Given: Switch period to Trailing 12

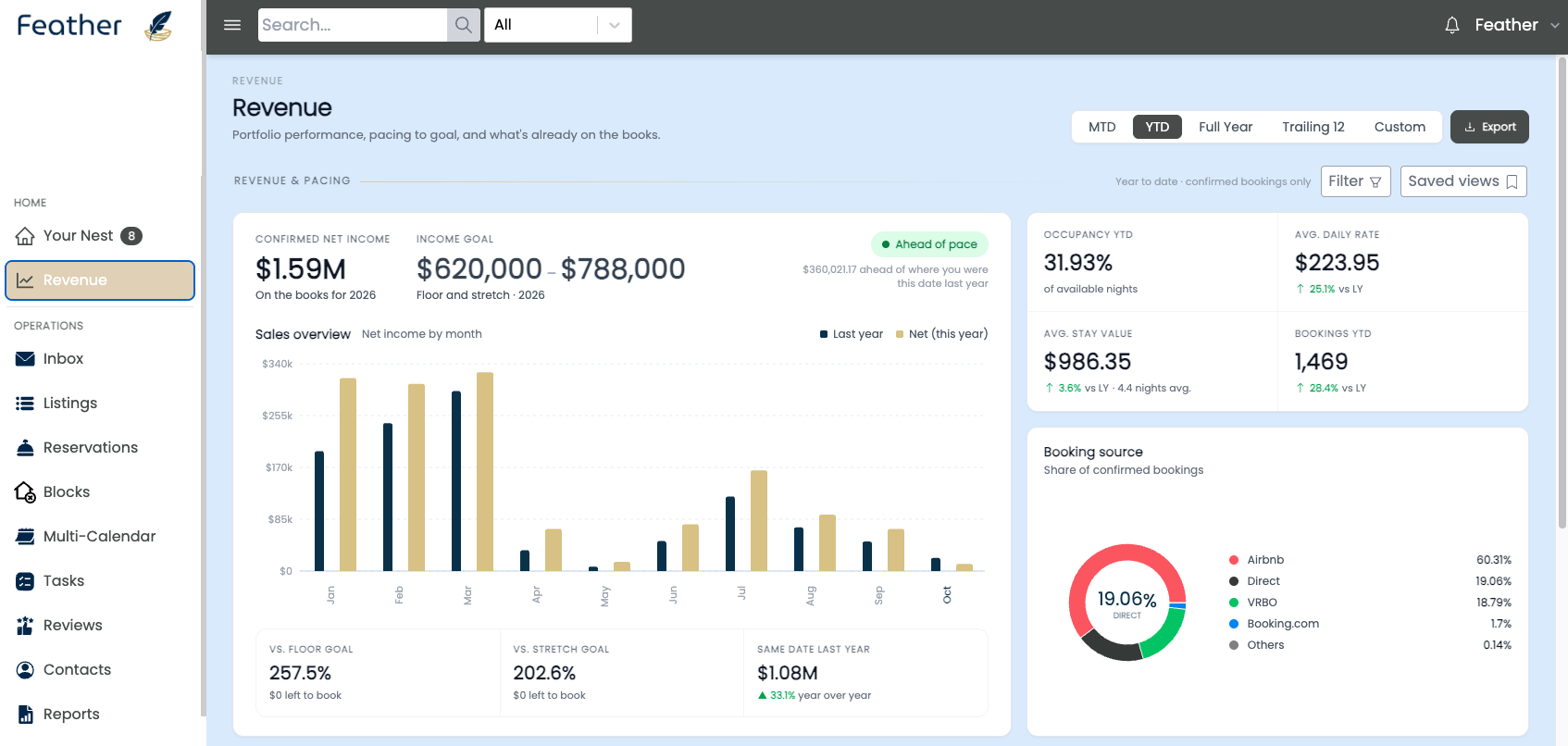Looking at the screenshot, I should [x=1313, y=128].
